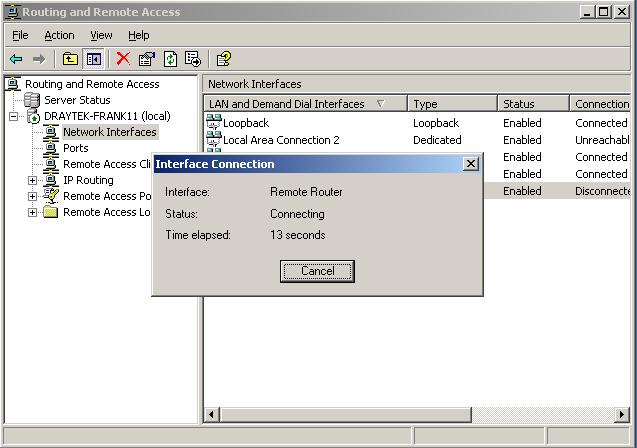Open Properties via the toolbar icon
Viewport: 637px width, 448px height.
point(147,59)
